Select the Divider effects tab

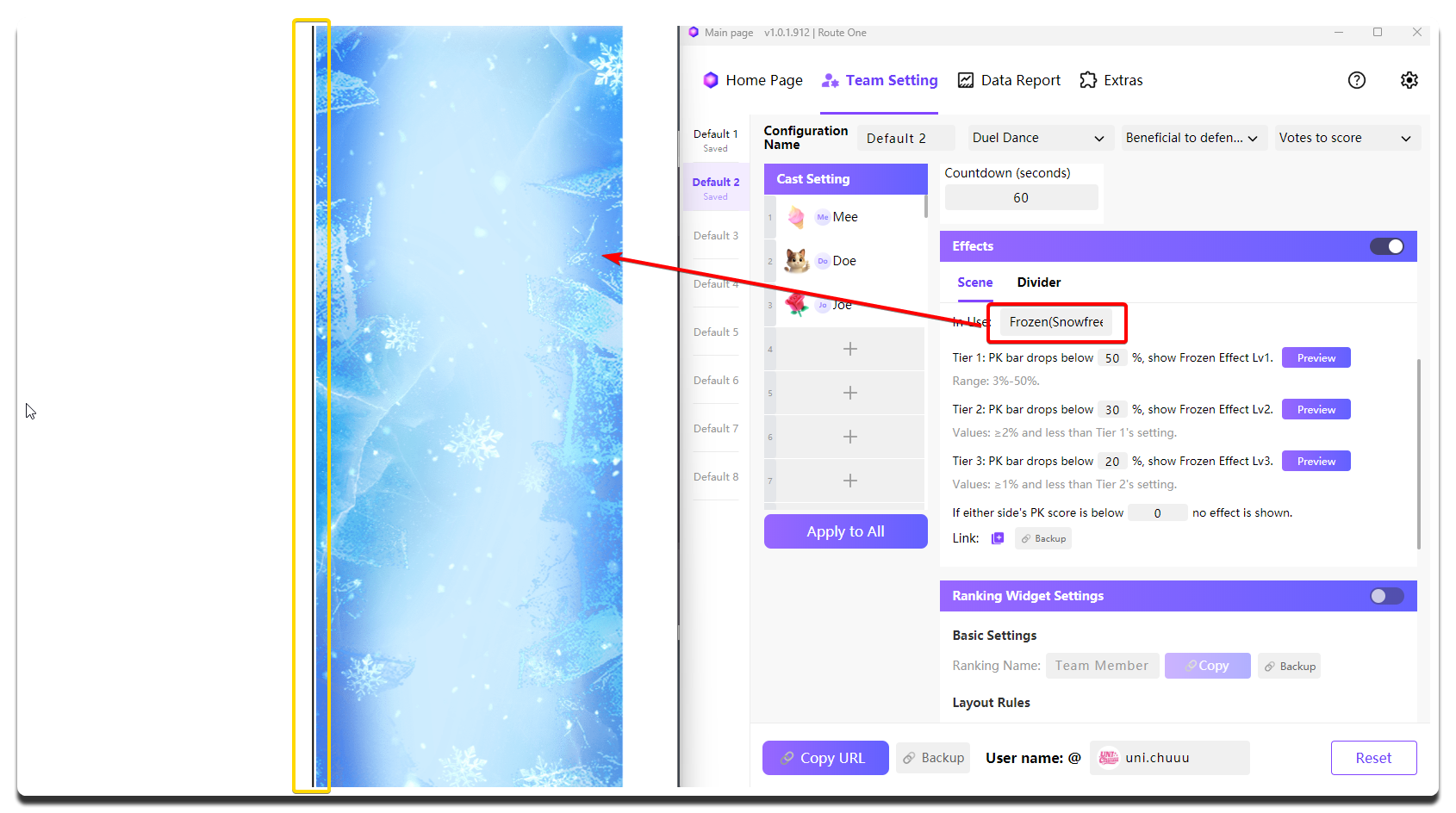[1038, 282]
